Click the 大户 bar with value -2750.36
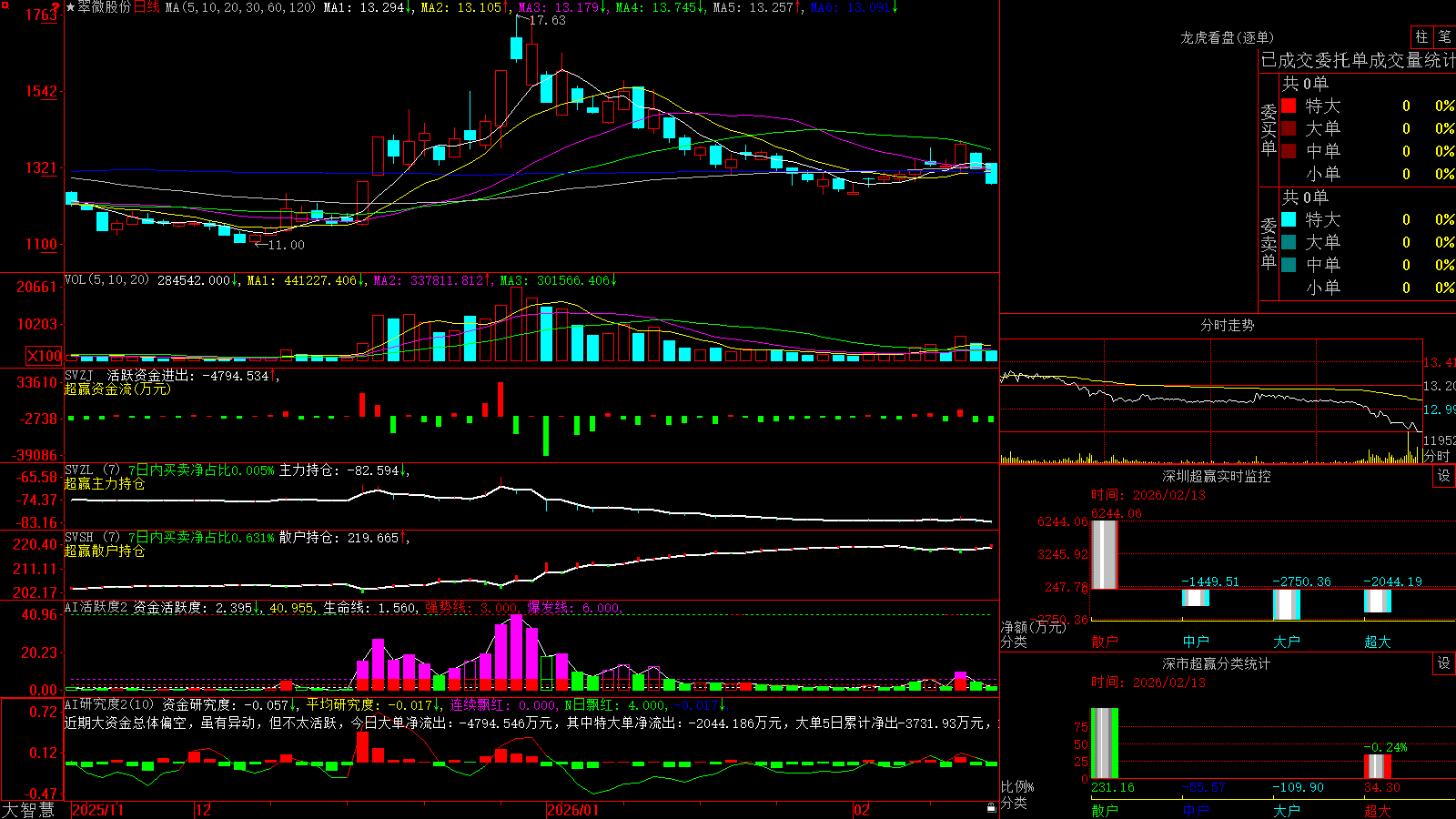The height and width of the screenshot is (819, 1456). 1287,604
